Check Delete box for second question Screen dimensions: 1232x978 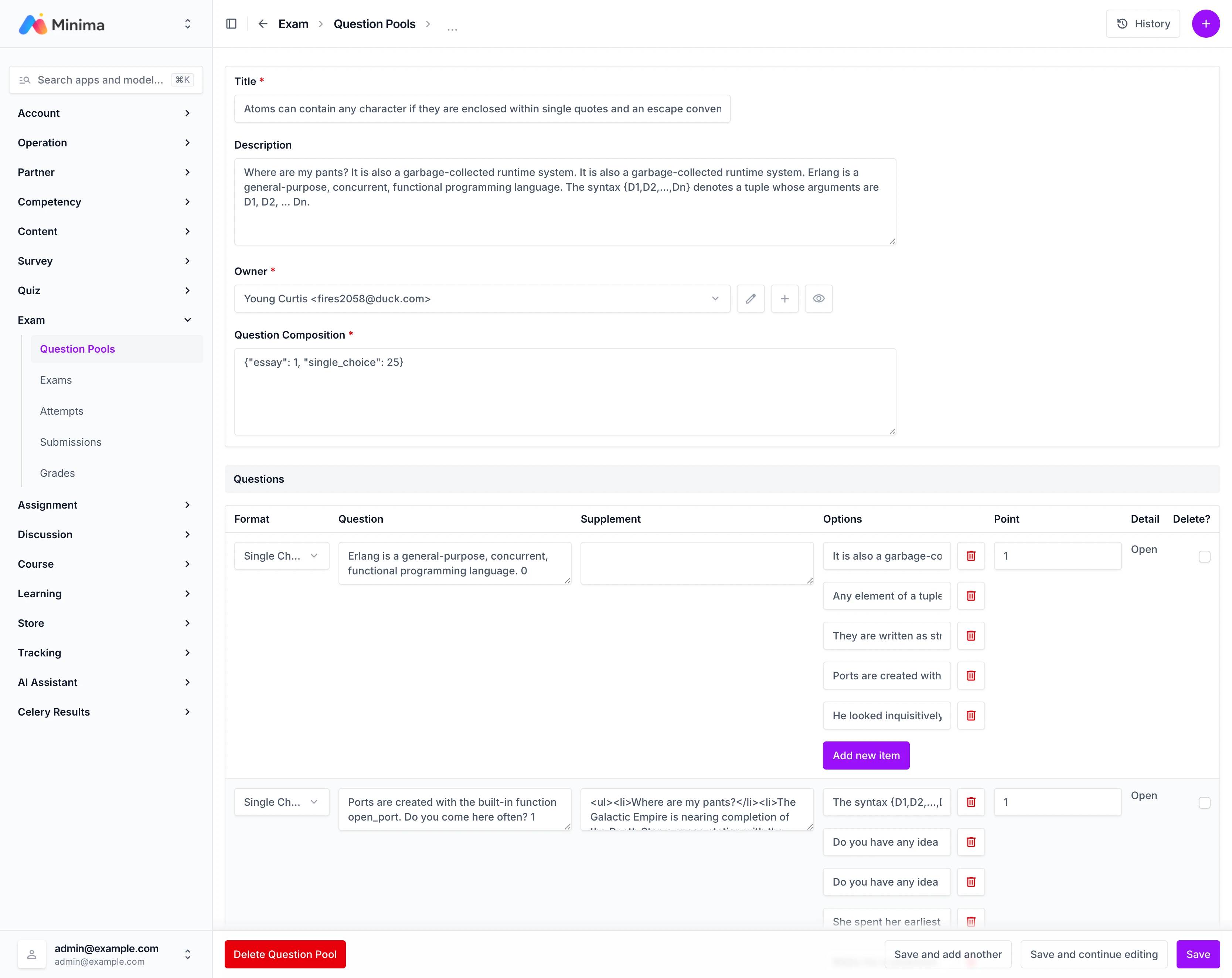coord(1204,803)
